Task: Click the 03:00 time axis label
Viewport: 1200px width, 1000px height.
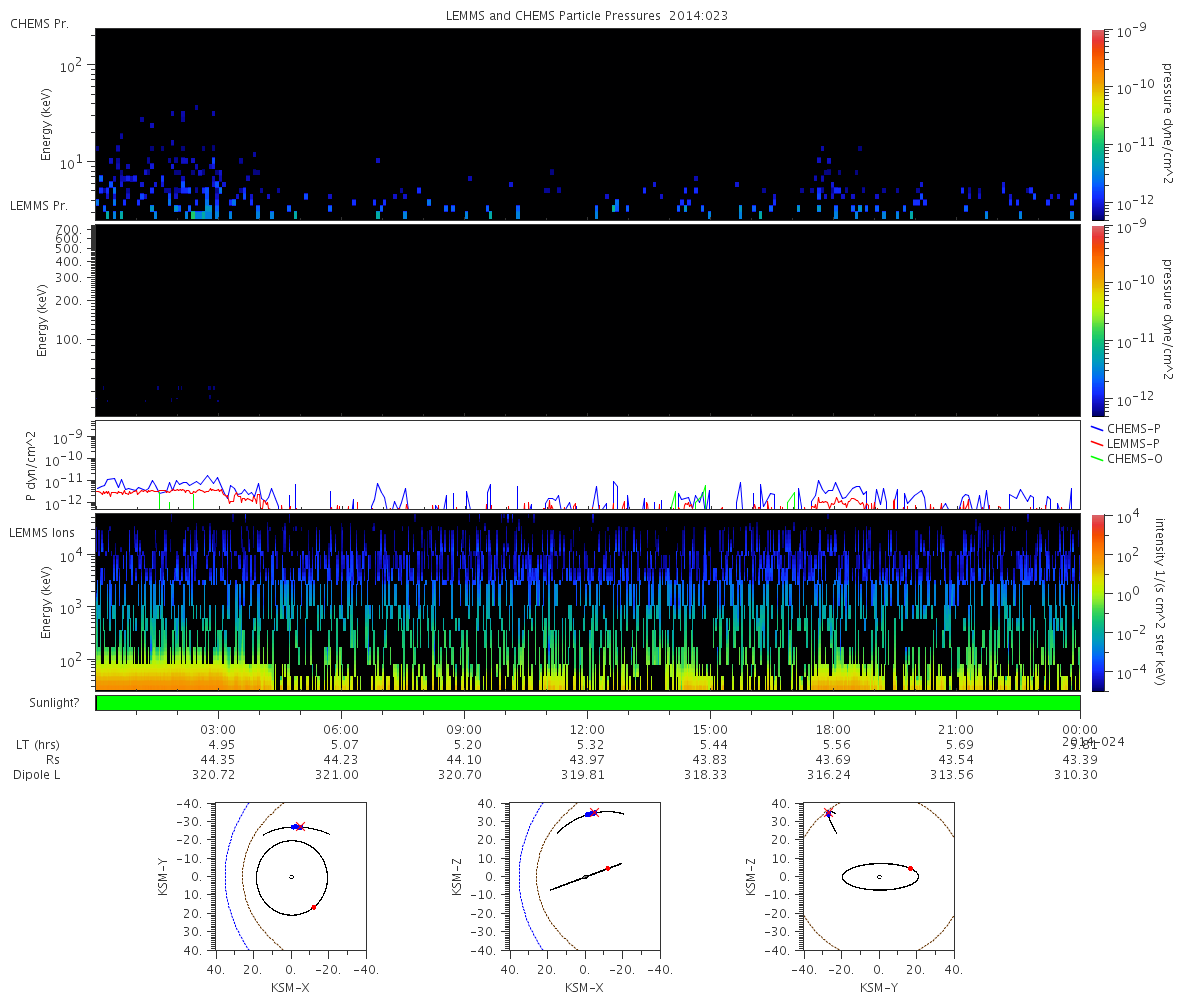Action: point(217,730)
